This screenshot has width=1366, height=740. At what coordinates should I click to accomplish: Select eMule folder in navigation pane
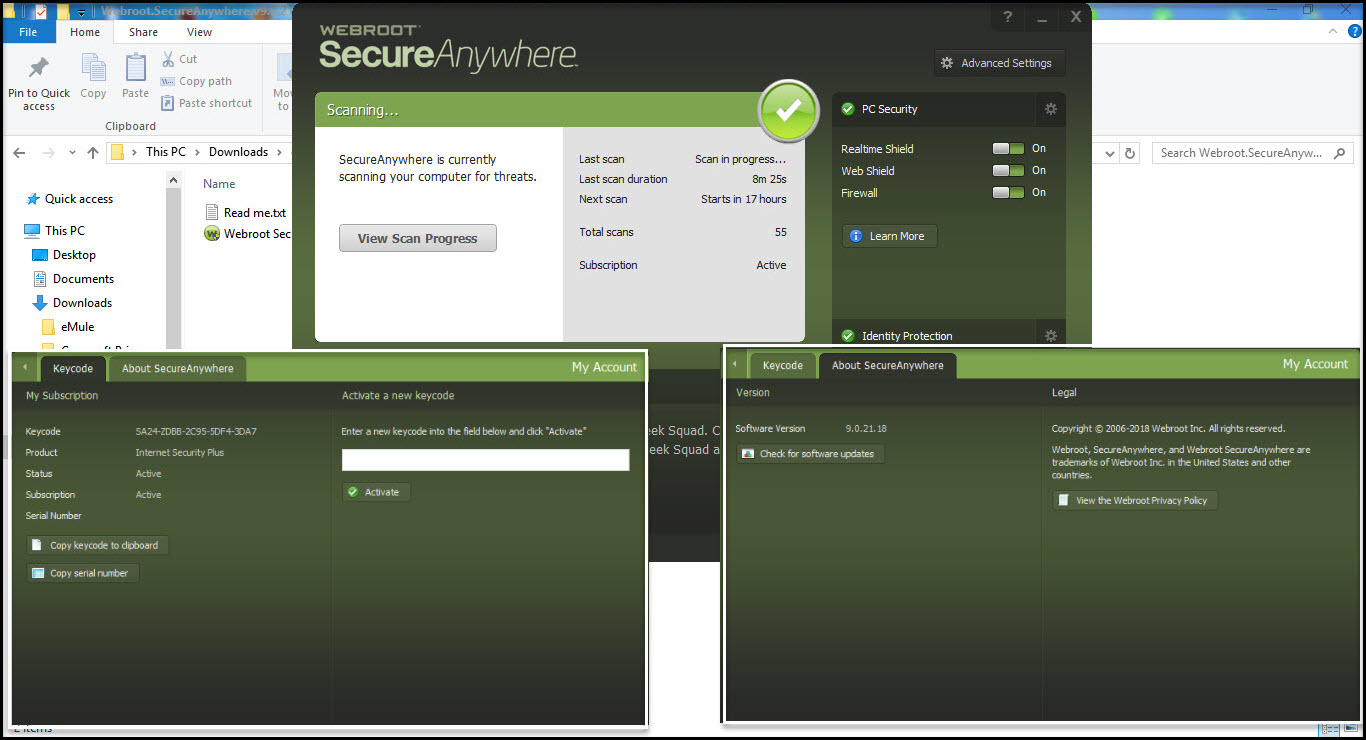point(68,327)
